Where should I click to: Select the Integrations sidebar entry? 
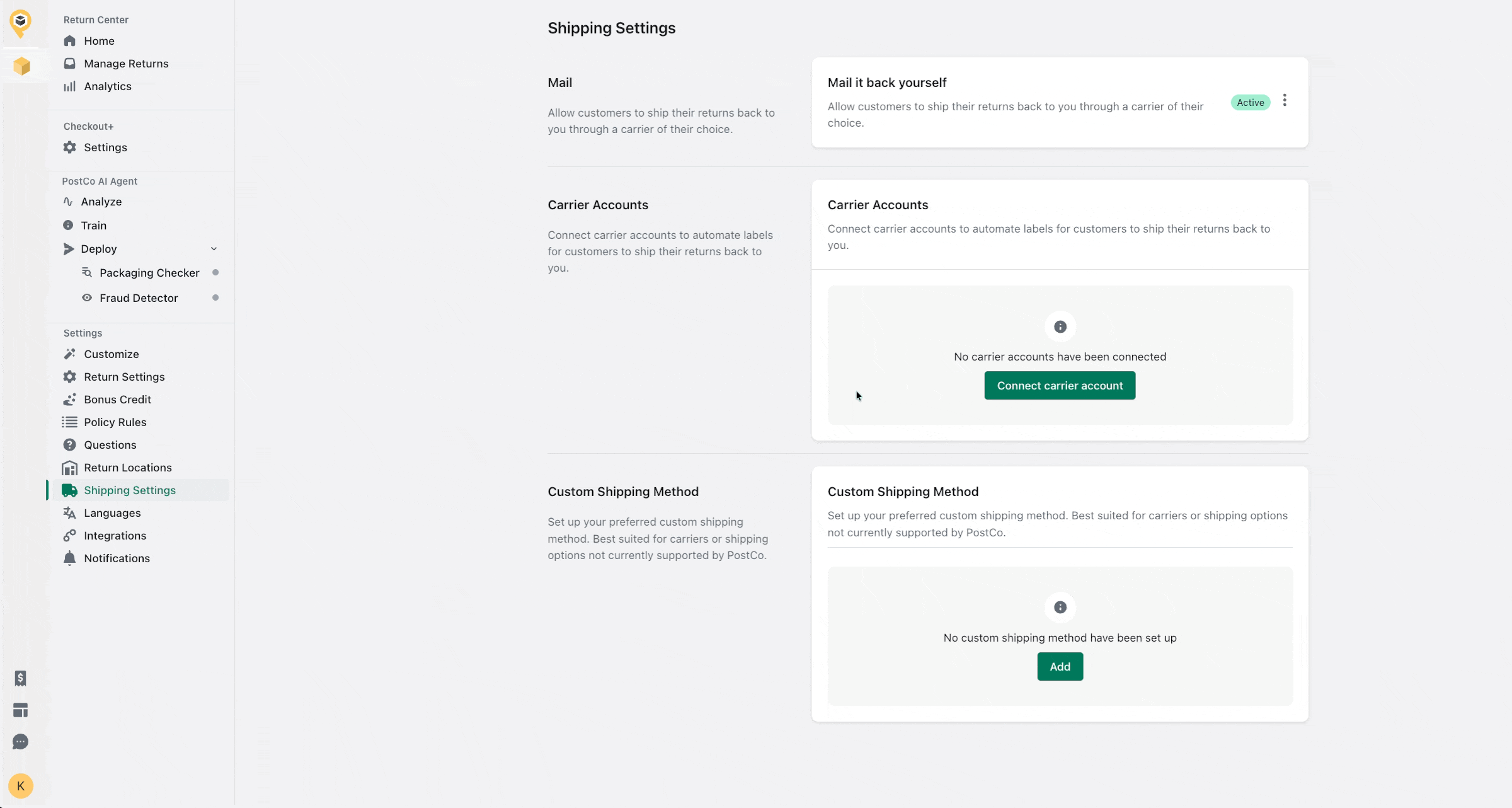(x=115, y=536)
